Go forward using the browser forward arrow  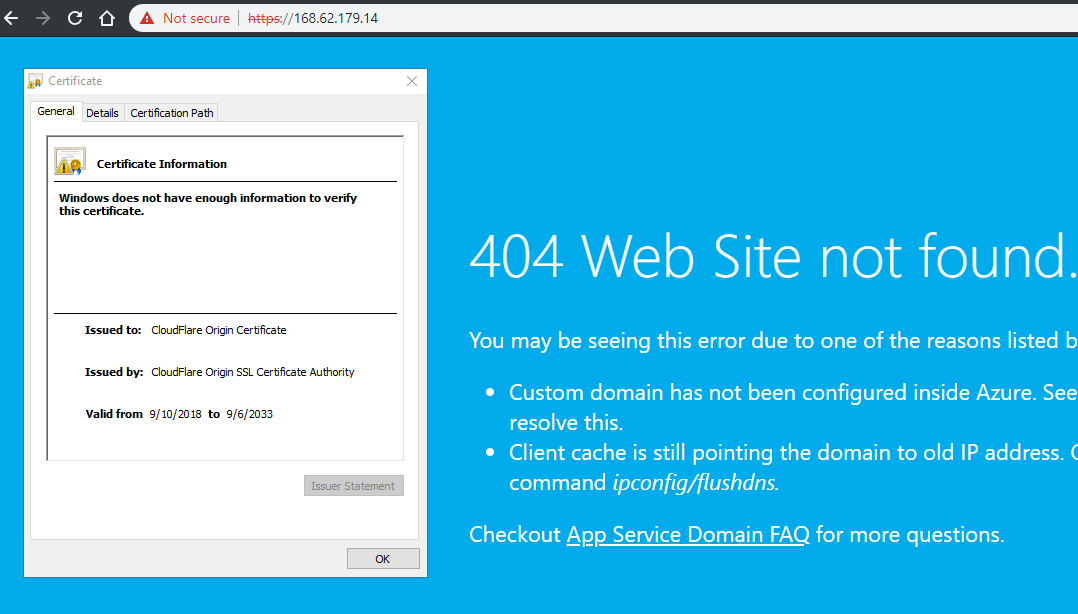click(43, 19)
